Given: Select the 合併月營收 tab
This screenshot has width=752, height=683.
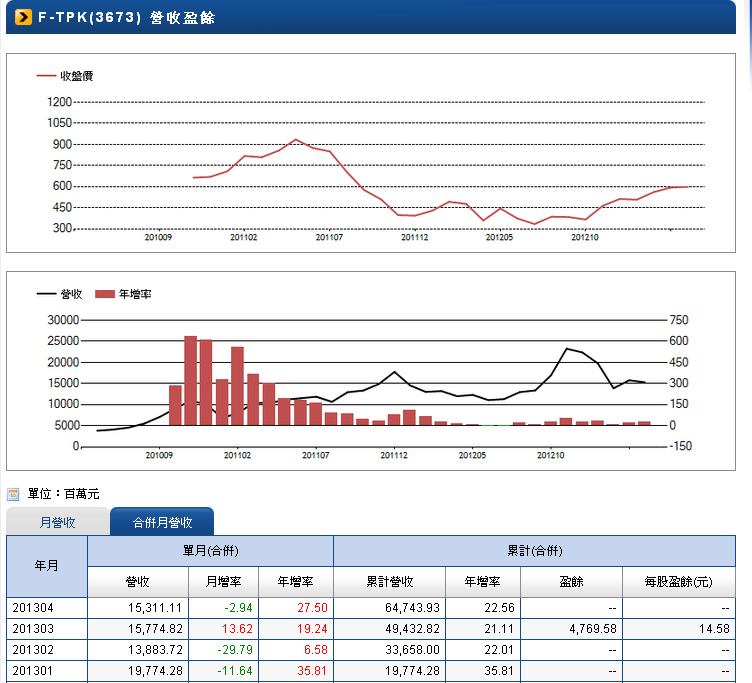Looking at the screenshot, I should tap(162, 522).
